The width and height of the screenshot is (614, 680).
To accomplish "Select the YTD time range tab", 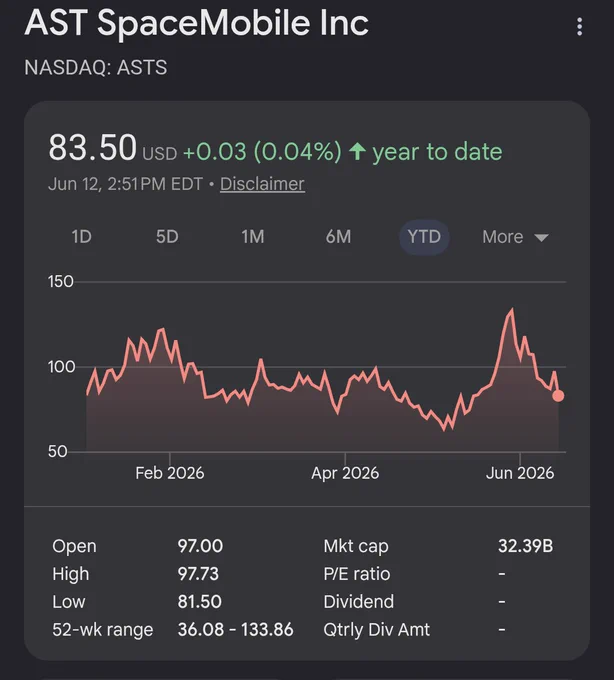I will 424,237.
